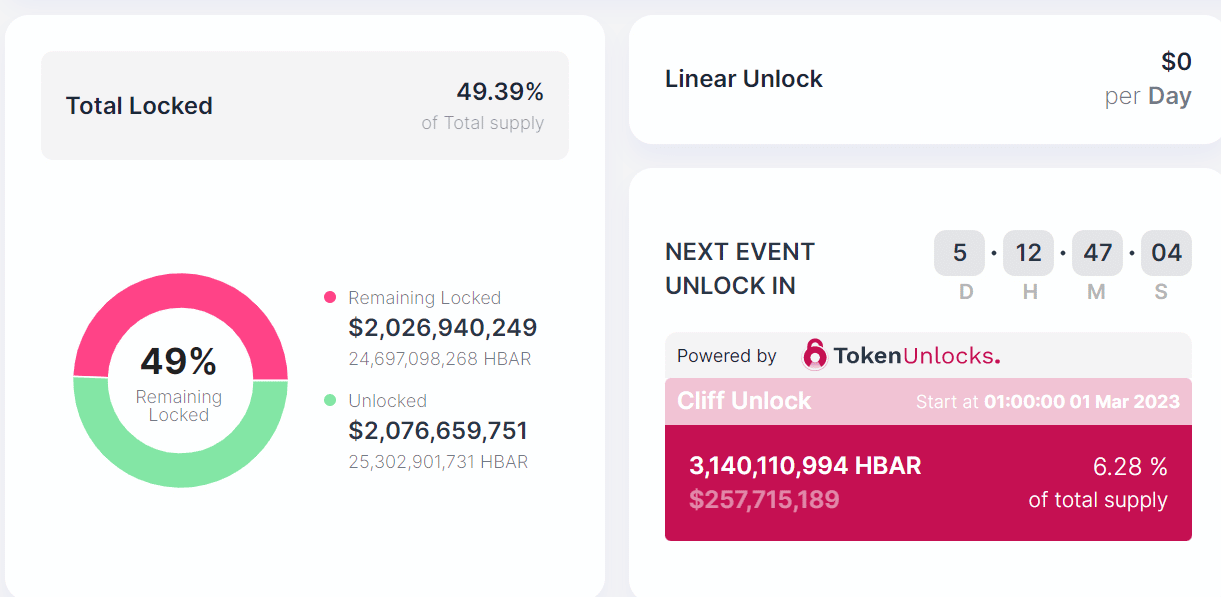This screenshot has height=597, width=1221.
Task: Click the green Unlocked legend dot
Action: (330, 400)
